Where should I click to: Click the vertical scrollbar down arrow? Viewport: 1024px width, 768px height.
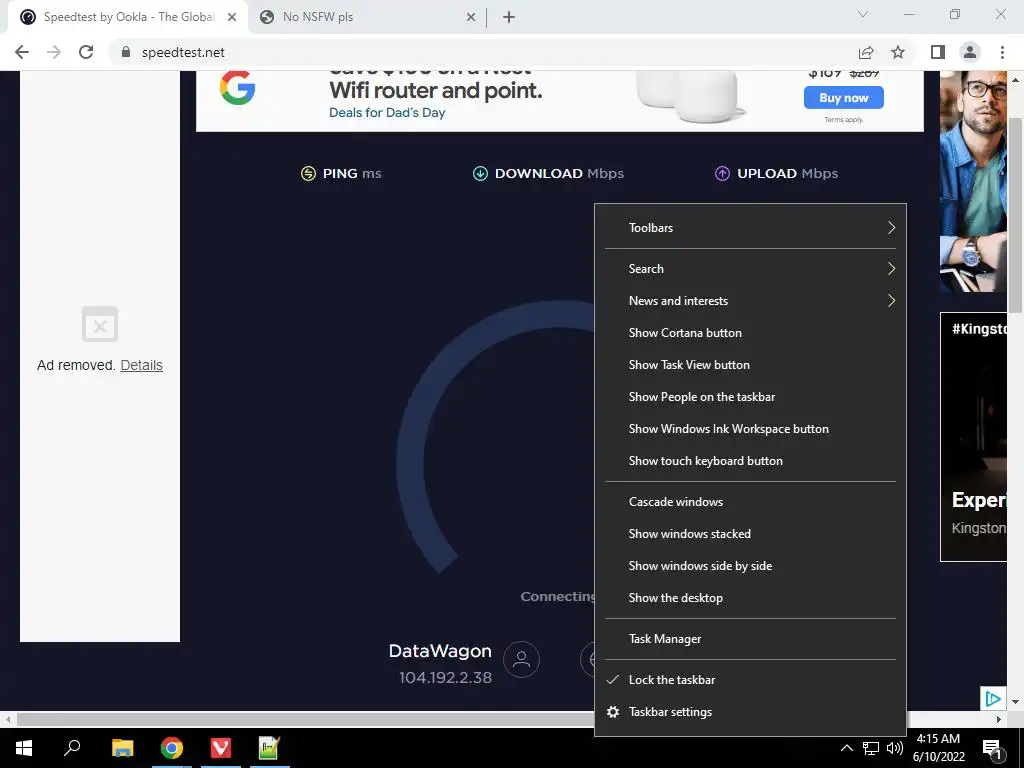point(1015,702)
